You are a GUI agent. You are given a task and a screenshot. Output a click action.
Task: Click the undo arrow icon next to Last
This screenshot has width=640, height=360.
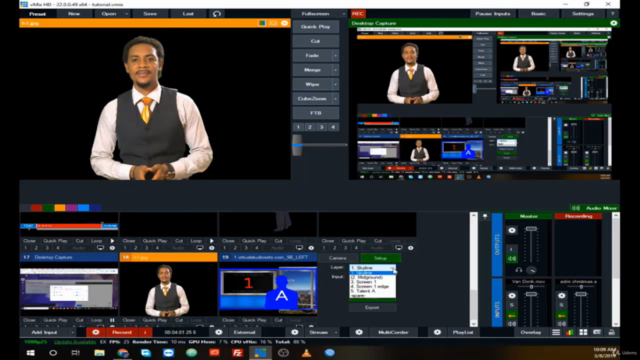(x=217, y=14)
